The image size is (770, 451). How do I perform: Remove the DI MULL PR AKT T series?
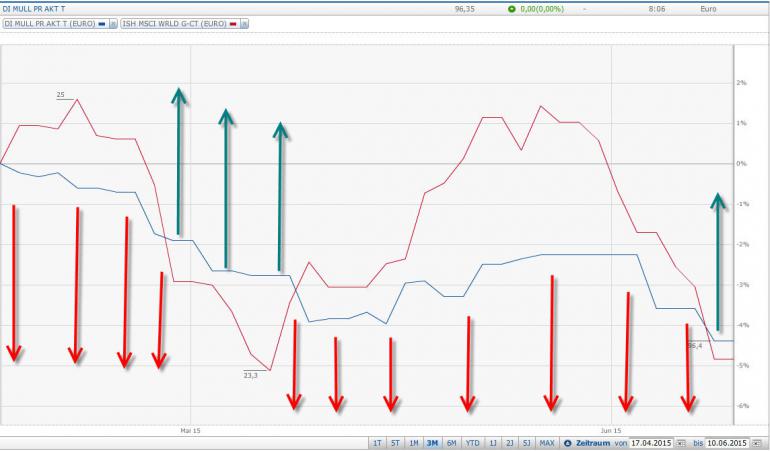(x=113, y=24)
